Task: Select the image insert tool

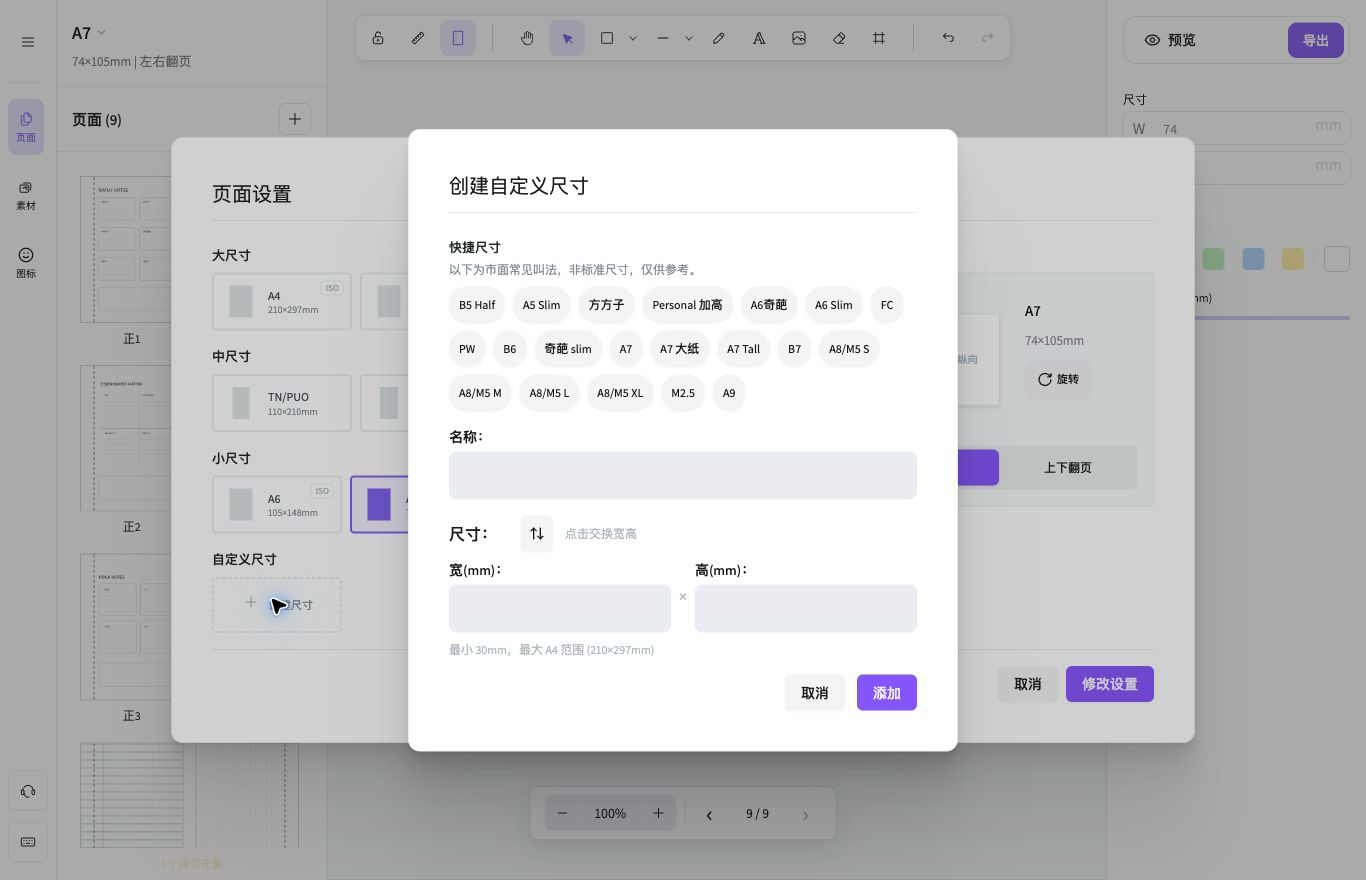Action: tap(799, 38)
